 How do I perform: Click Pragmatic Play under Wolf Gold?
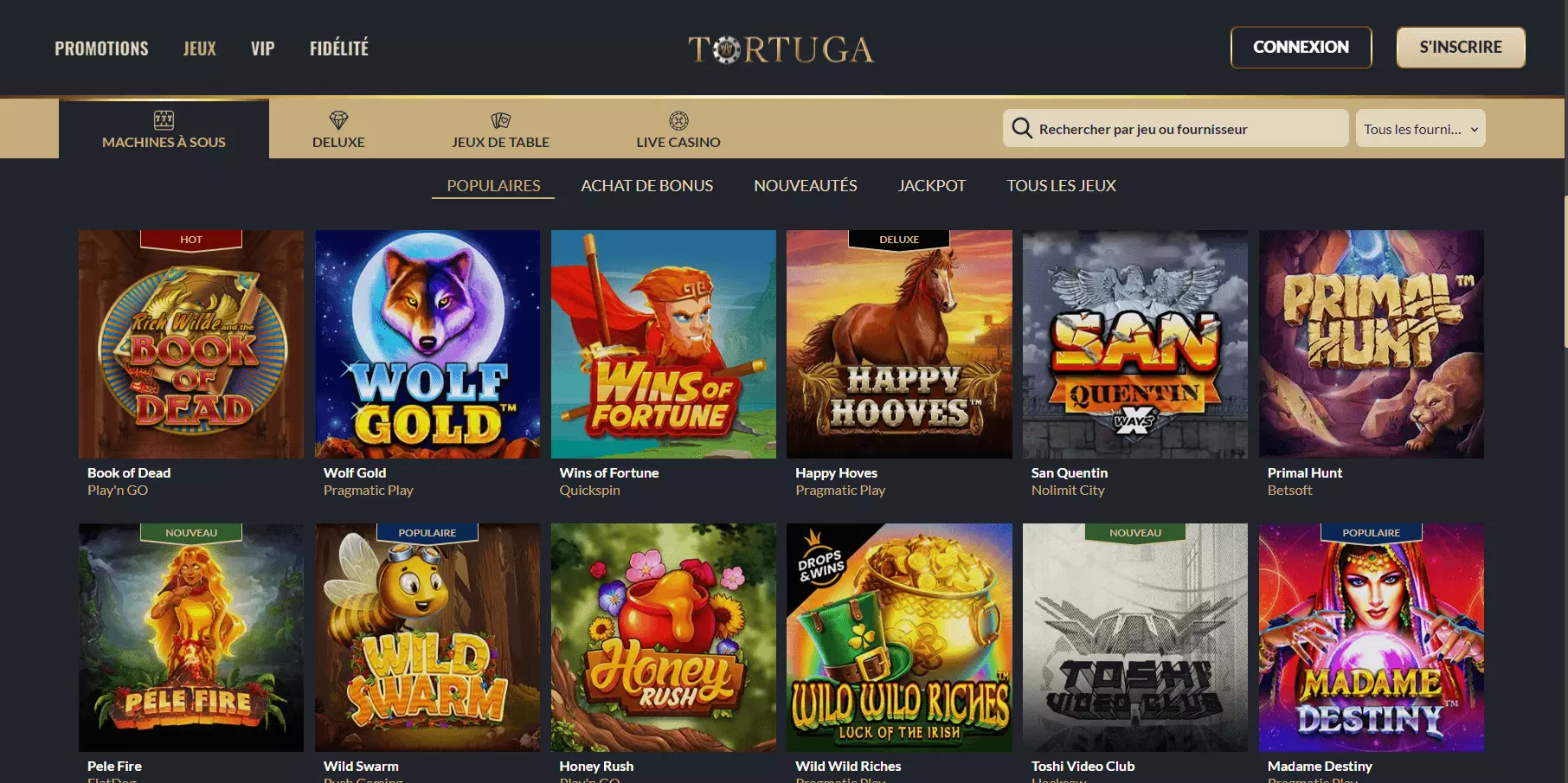(369, 490)
